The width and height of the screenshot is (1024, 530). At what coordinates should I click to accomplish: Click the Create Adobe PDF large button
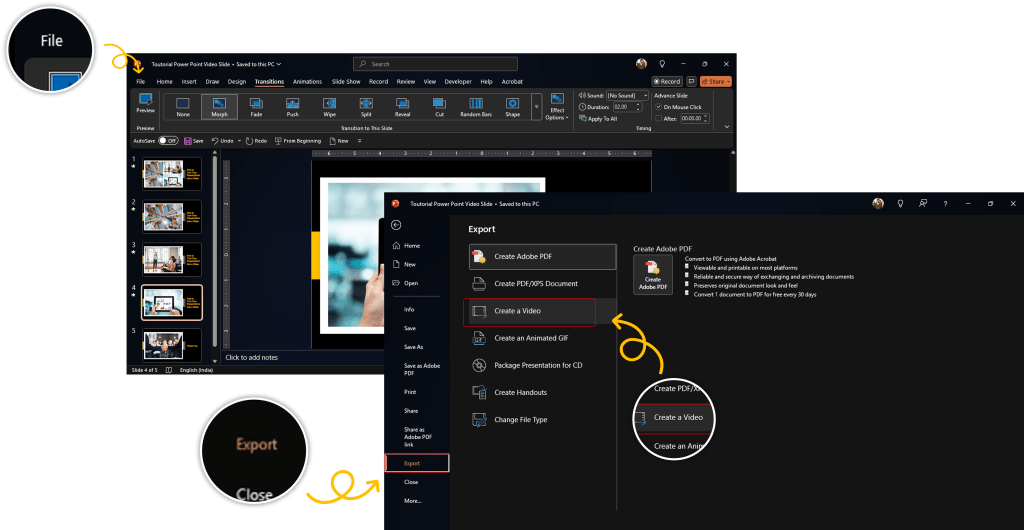point(653,274)
